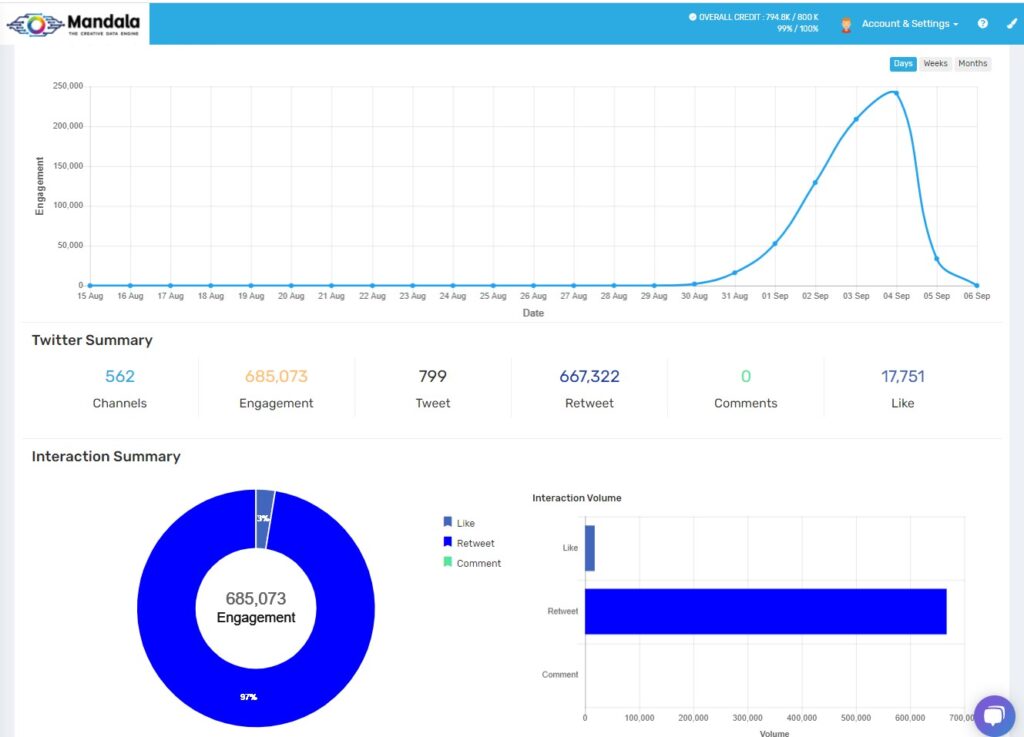Click the 667,322 Retweet count
1024x737 pixels.
click(589, 377)
